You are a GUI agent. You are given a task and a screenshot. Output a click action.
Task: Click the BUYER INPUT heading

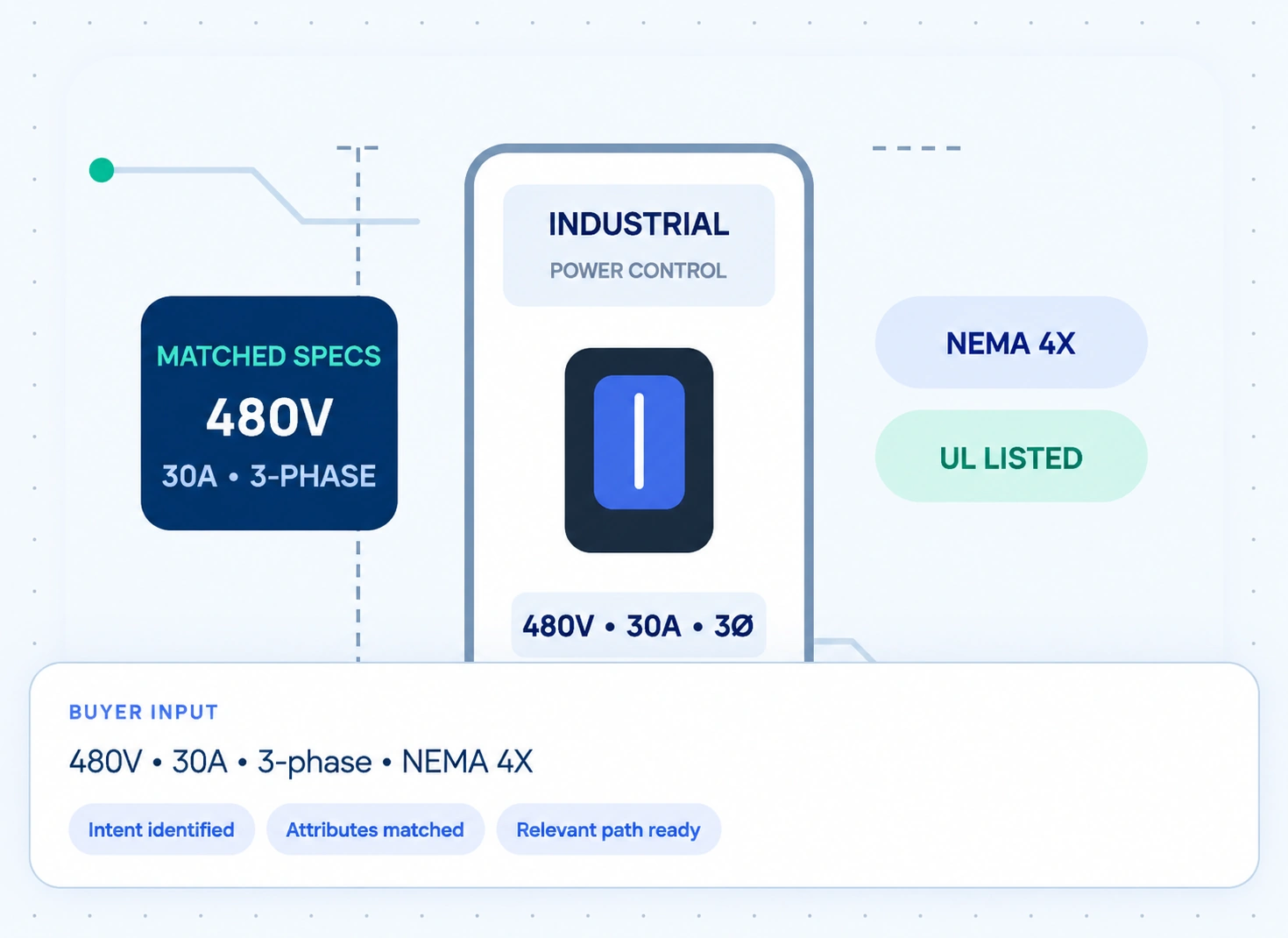144,712
